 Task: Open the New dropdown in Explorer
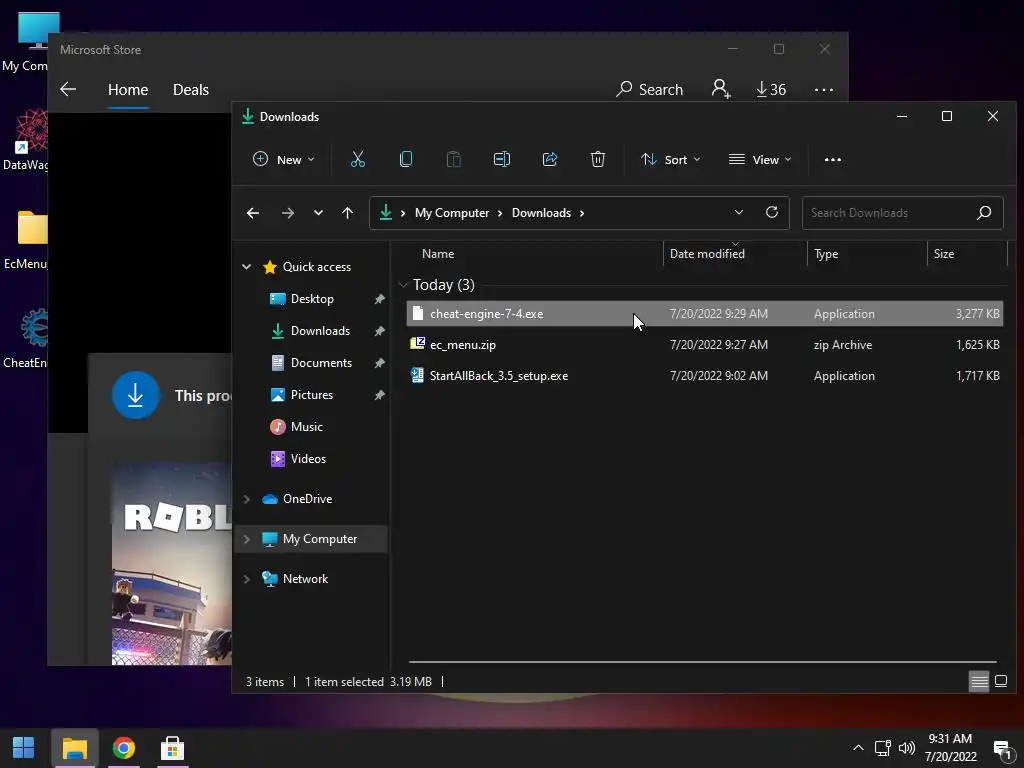pos(283,159)
